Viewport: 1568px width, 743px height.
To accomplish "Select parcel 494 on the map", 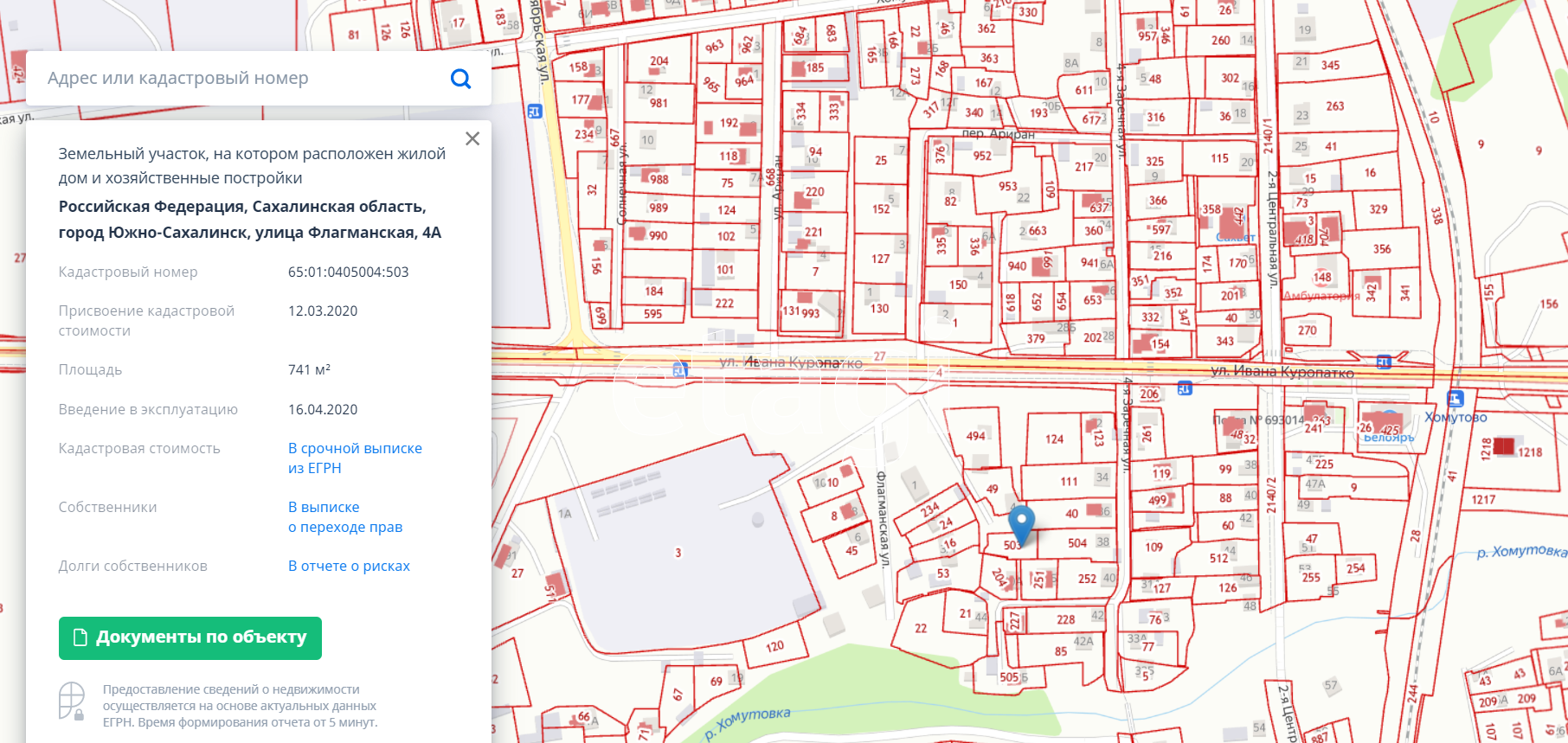I will click(975, 436).
